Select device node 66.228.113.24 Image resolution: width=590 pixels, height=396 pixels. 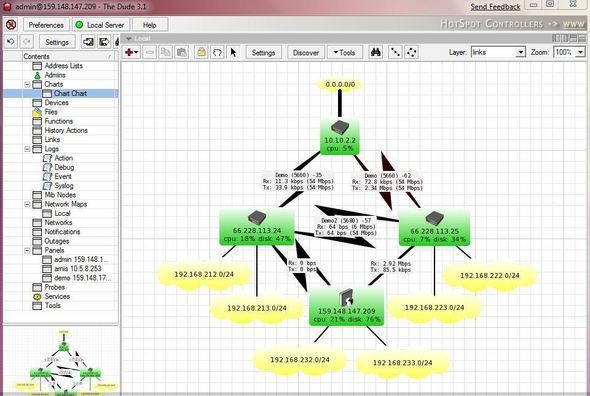(x=257, y=227)
